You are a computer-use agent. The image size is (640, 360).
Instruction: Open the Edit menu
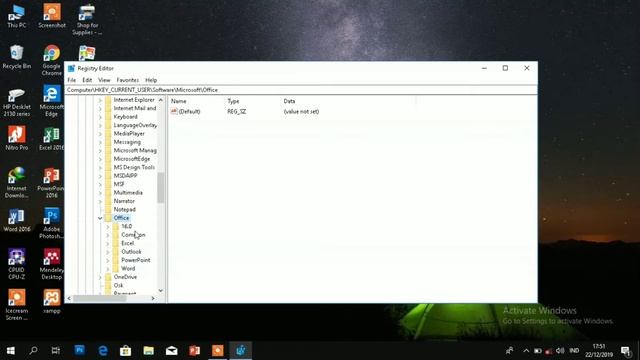click(87, 80)
